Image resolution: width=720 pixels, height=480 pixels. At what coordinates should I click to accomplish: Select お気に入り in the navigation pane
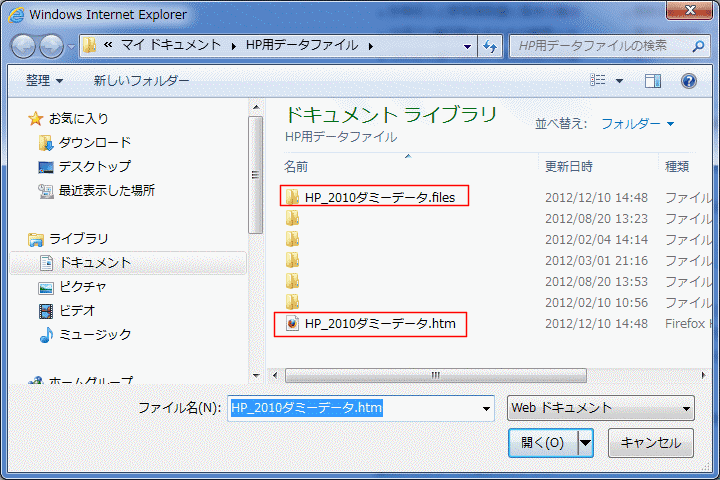68,119
